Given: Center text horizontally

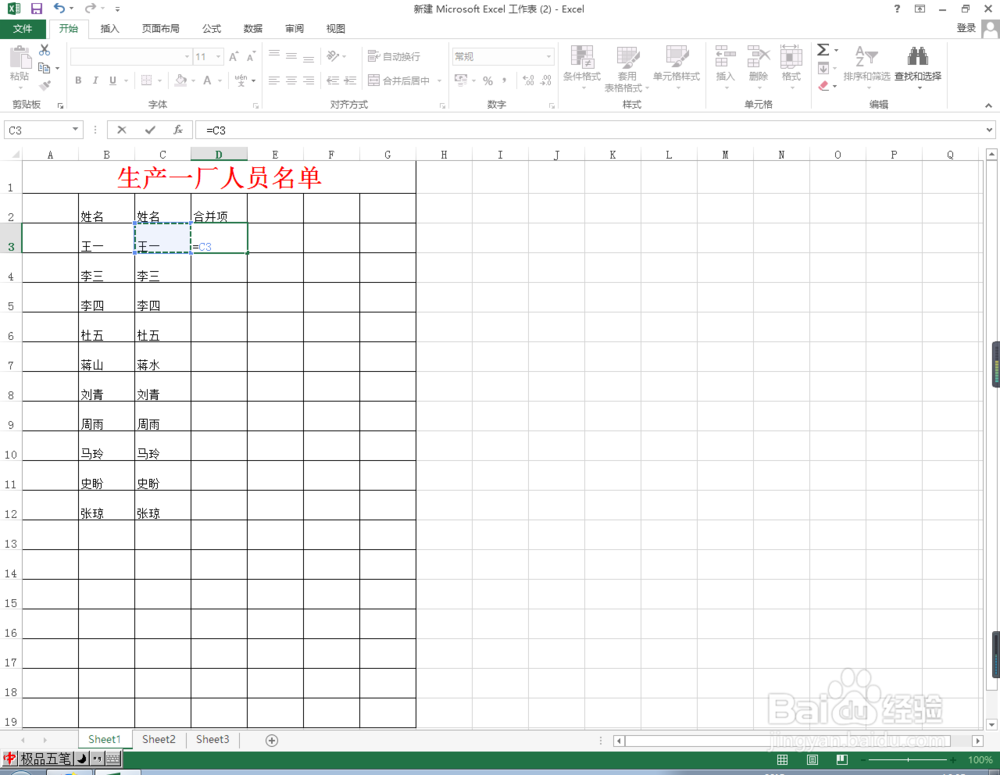Looking at the screenshot, I should tap(291, 80).
